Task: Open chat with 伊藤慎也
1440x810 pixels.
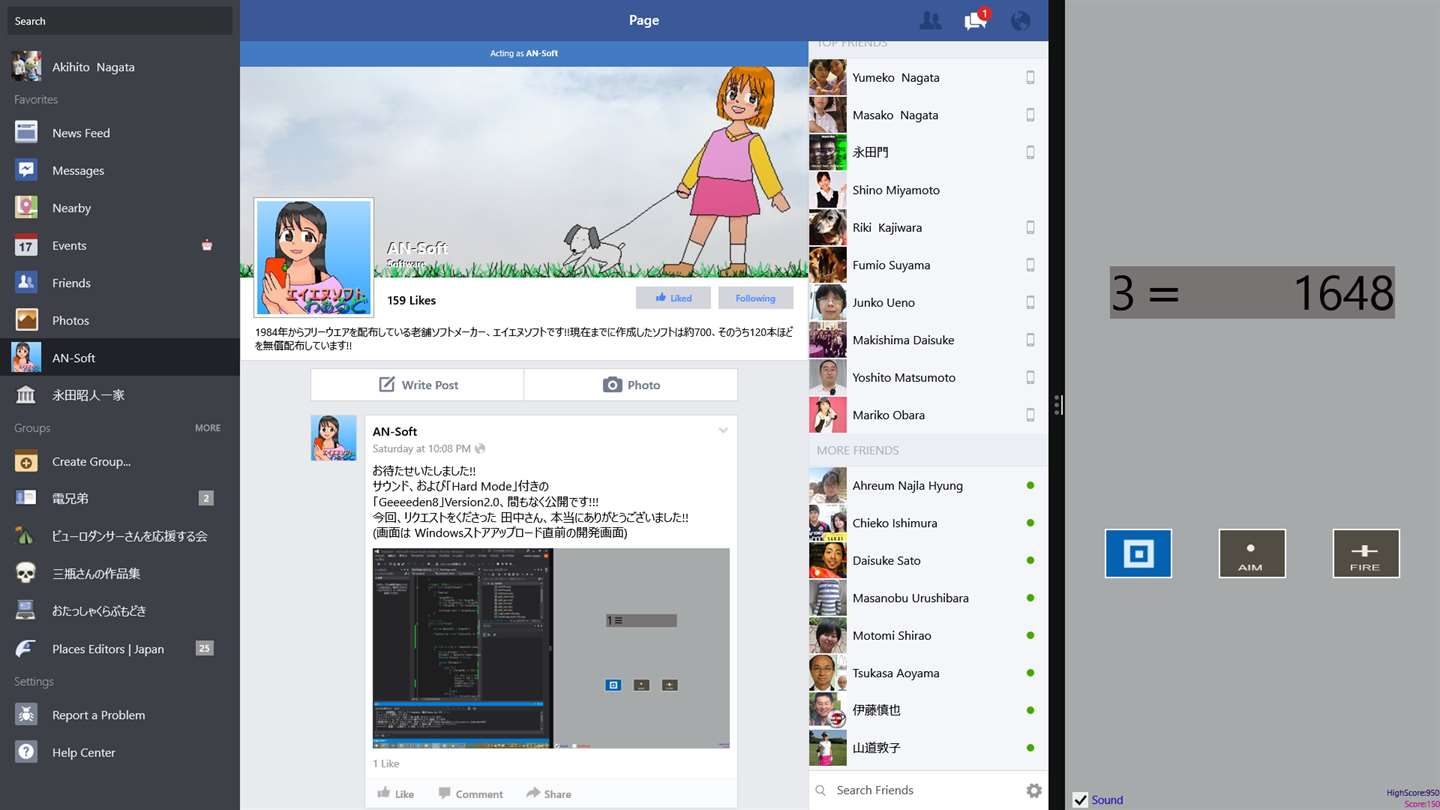Action: coord(928,710)
